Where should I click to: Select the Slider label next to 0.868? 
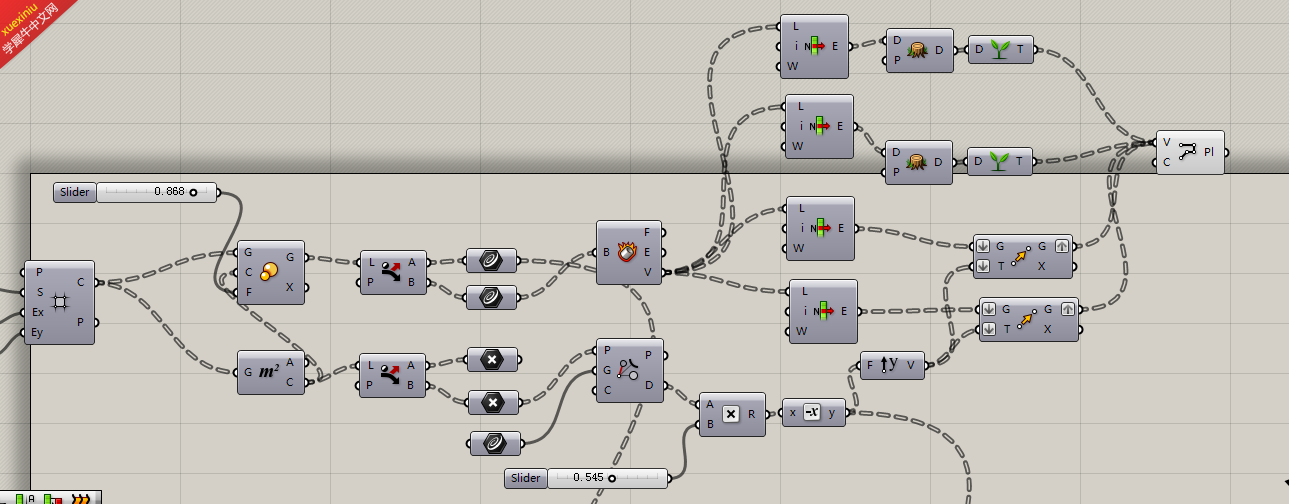pos(75,192)
